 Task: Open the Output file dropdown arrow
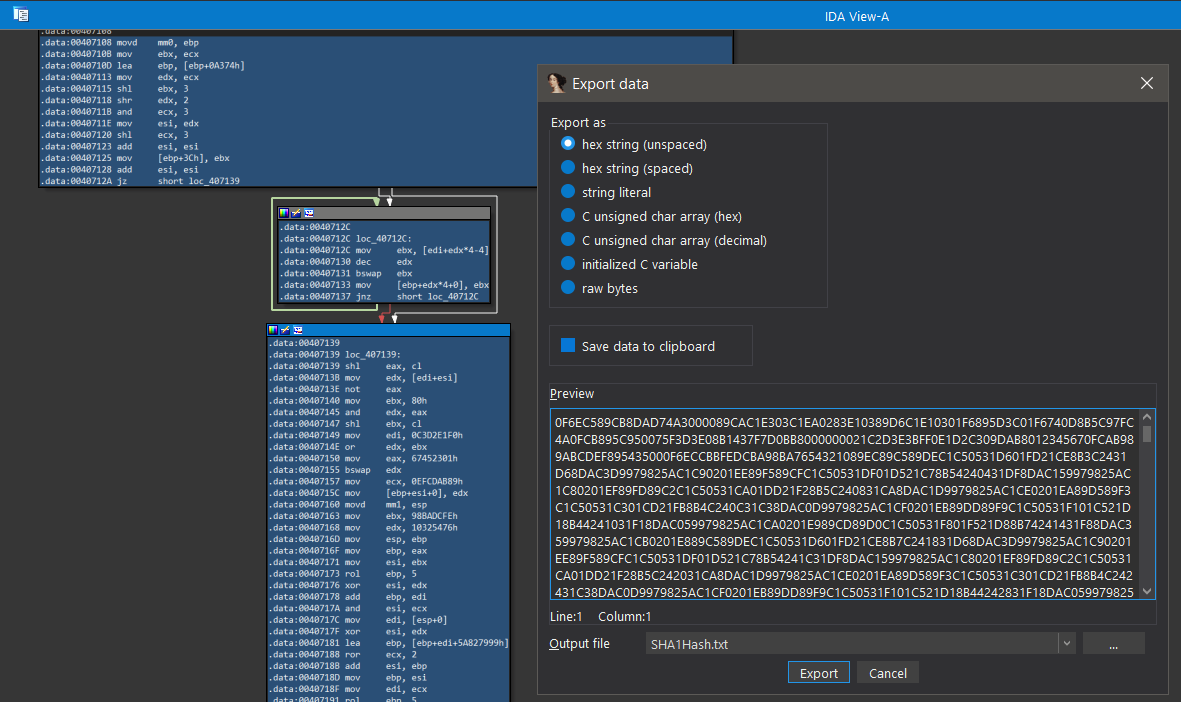pos(1067,643)
